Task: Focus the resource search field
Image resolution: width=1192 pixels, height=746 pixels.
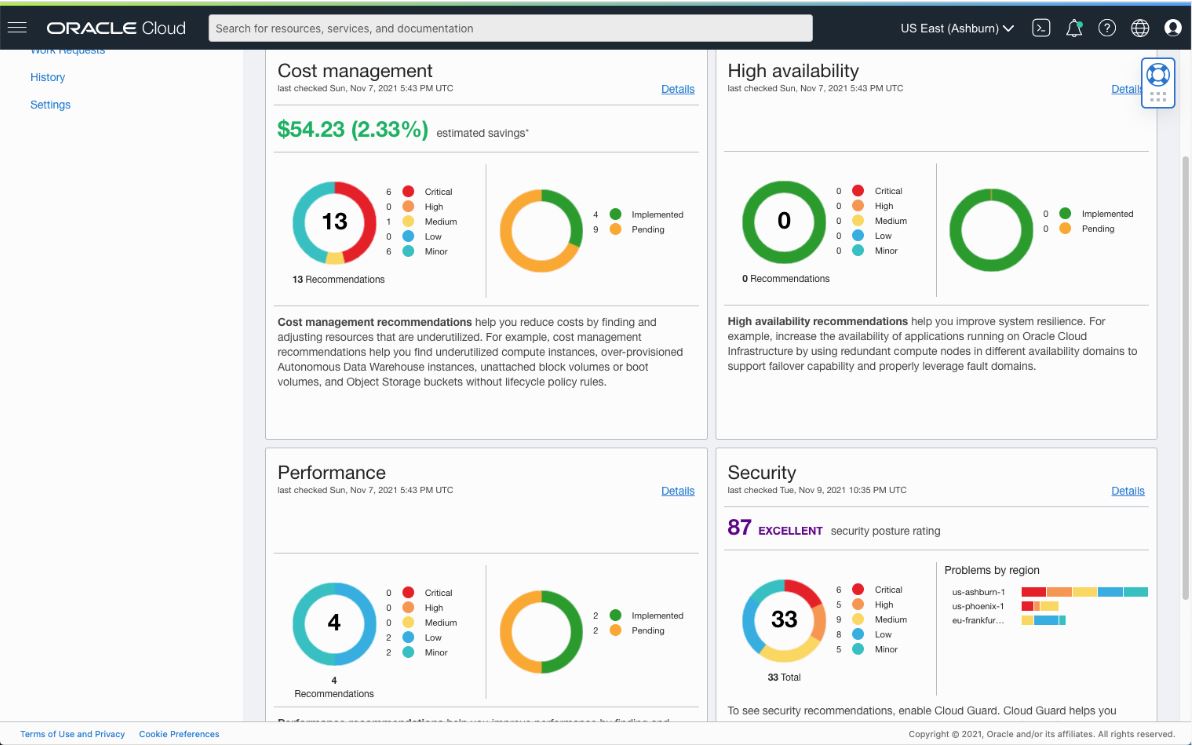Action: (510, 28)
